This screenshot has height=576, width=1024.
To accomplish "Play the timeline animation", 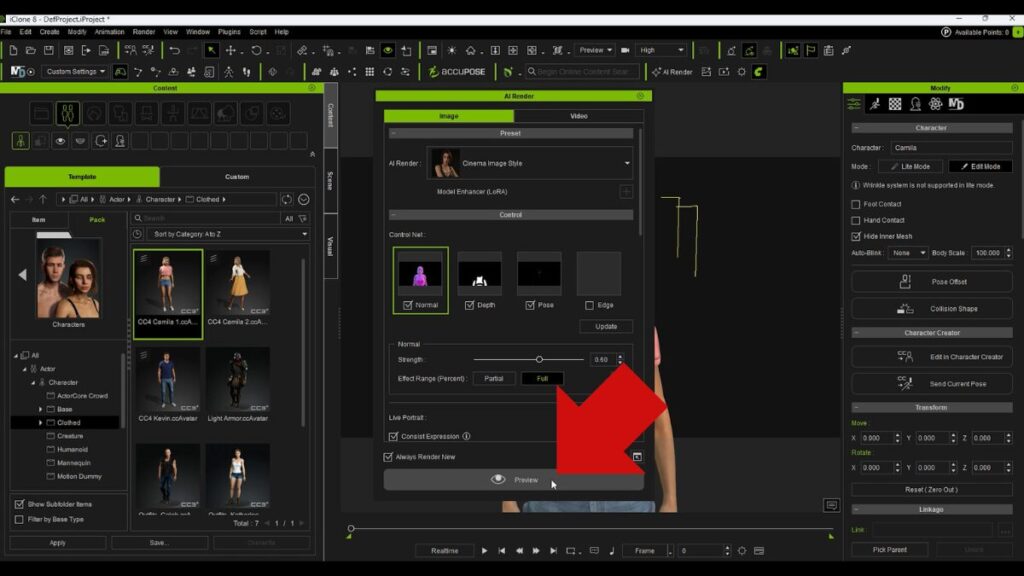I will (x=484, y=551).
